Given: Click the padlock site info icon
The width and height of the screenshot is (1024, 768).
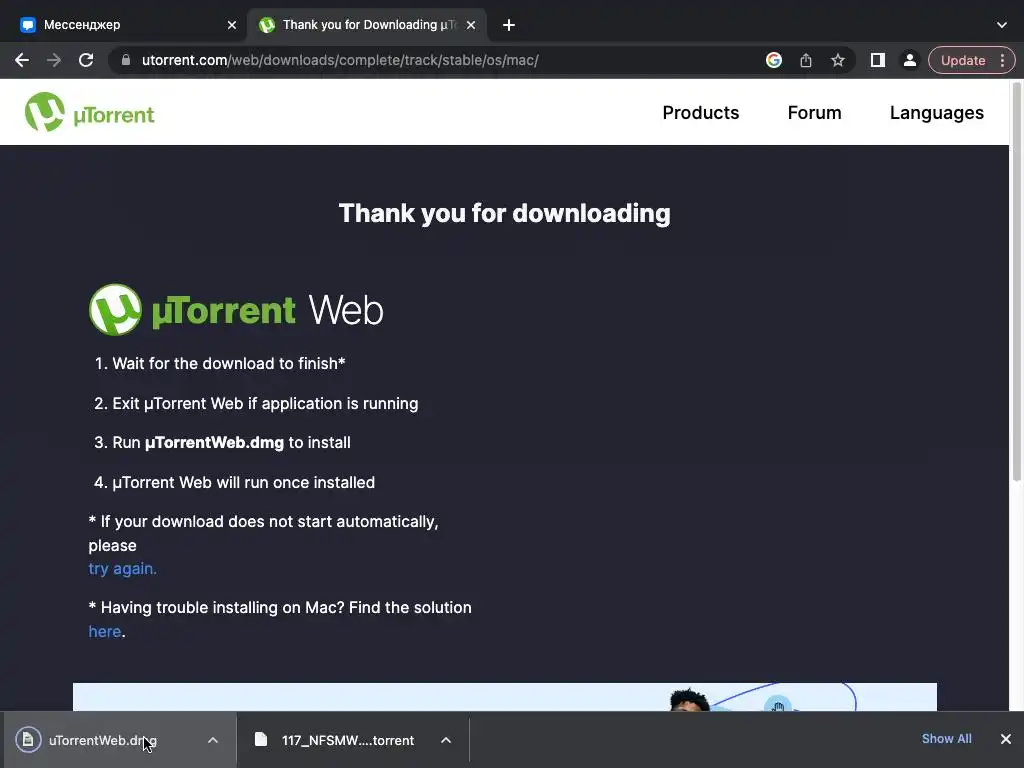Looking at the screenshot, I should click(x=126, y=60).
